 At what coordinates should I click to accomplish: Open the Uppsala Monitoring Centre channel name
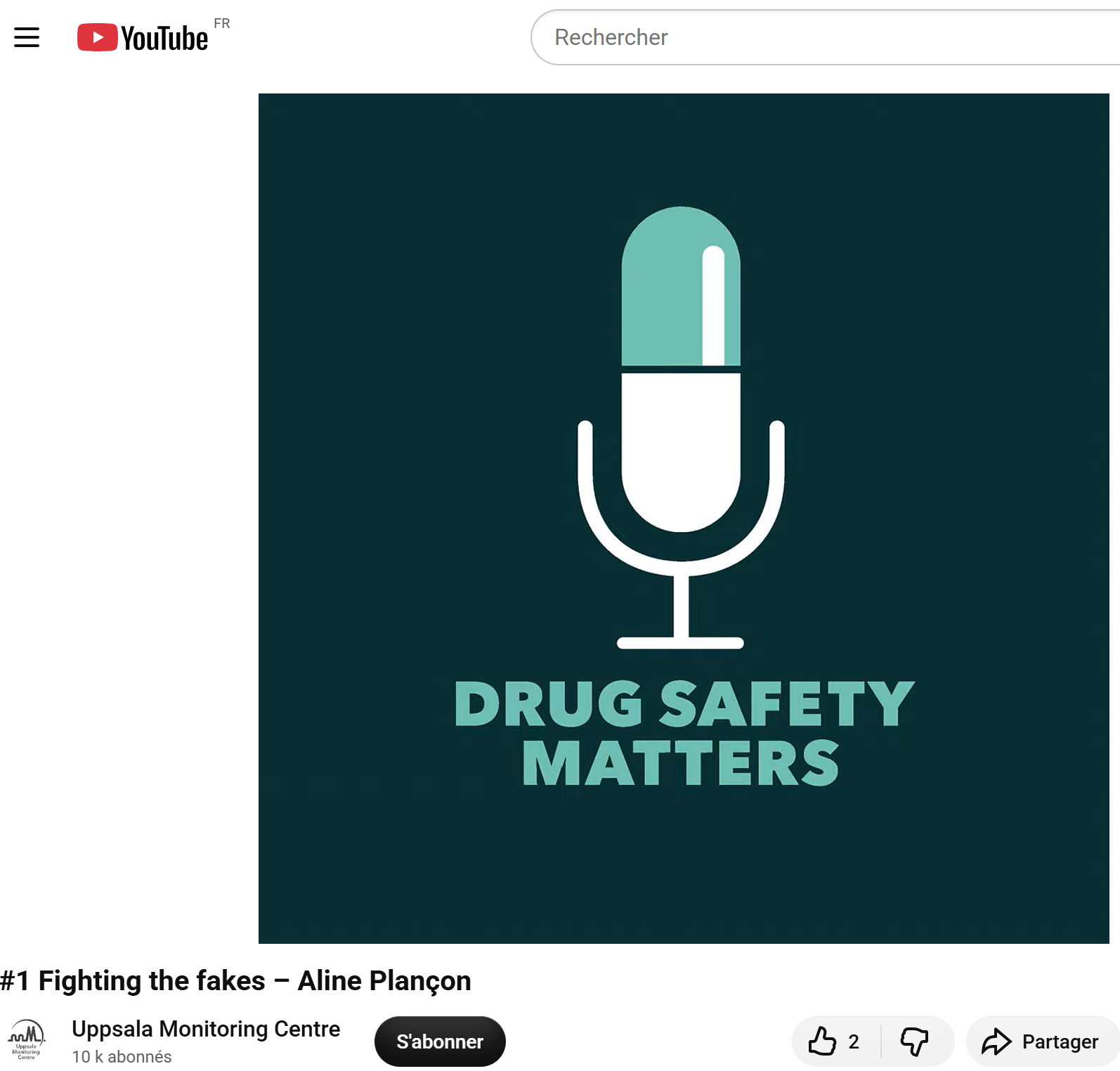206,1029
